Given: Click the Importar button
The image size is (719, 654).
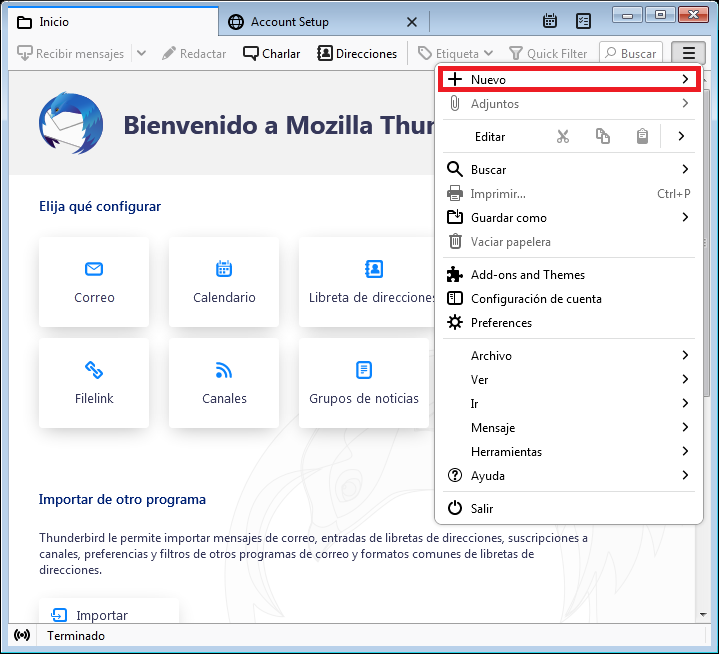Looking at the screenshot, I should [109, 612].
